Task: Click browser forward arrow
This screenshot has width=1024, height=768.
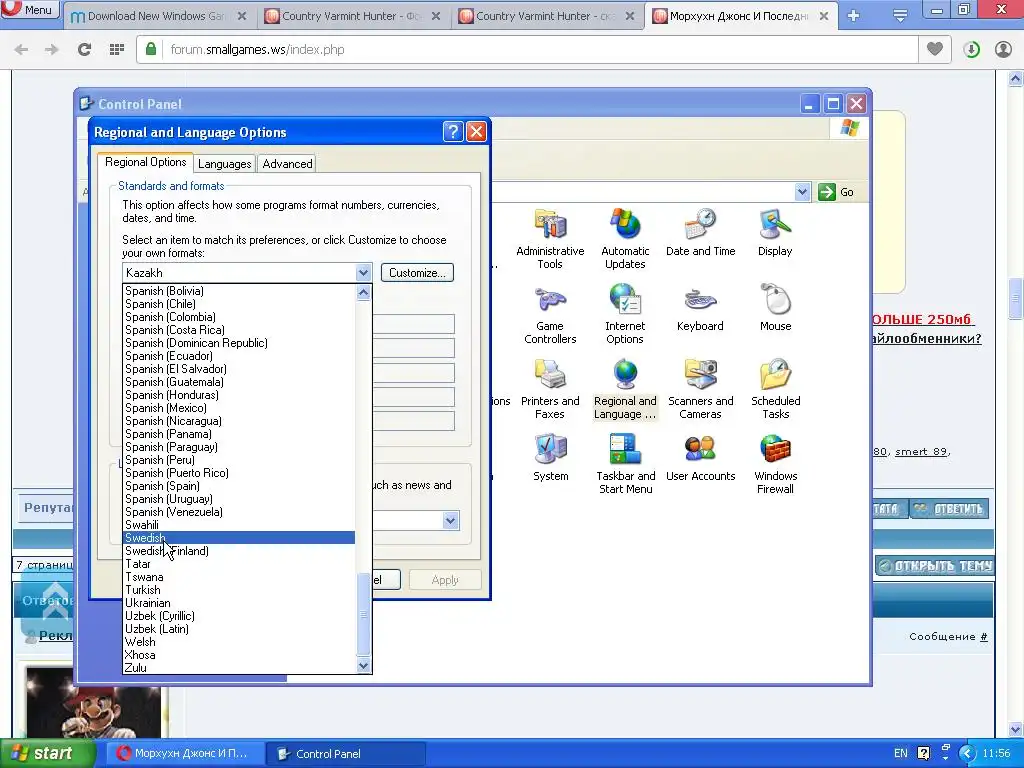Action: pyautogui.click(x=52, y=50)
